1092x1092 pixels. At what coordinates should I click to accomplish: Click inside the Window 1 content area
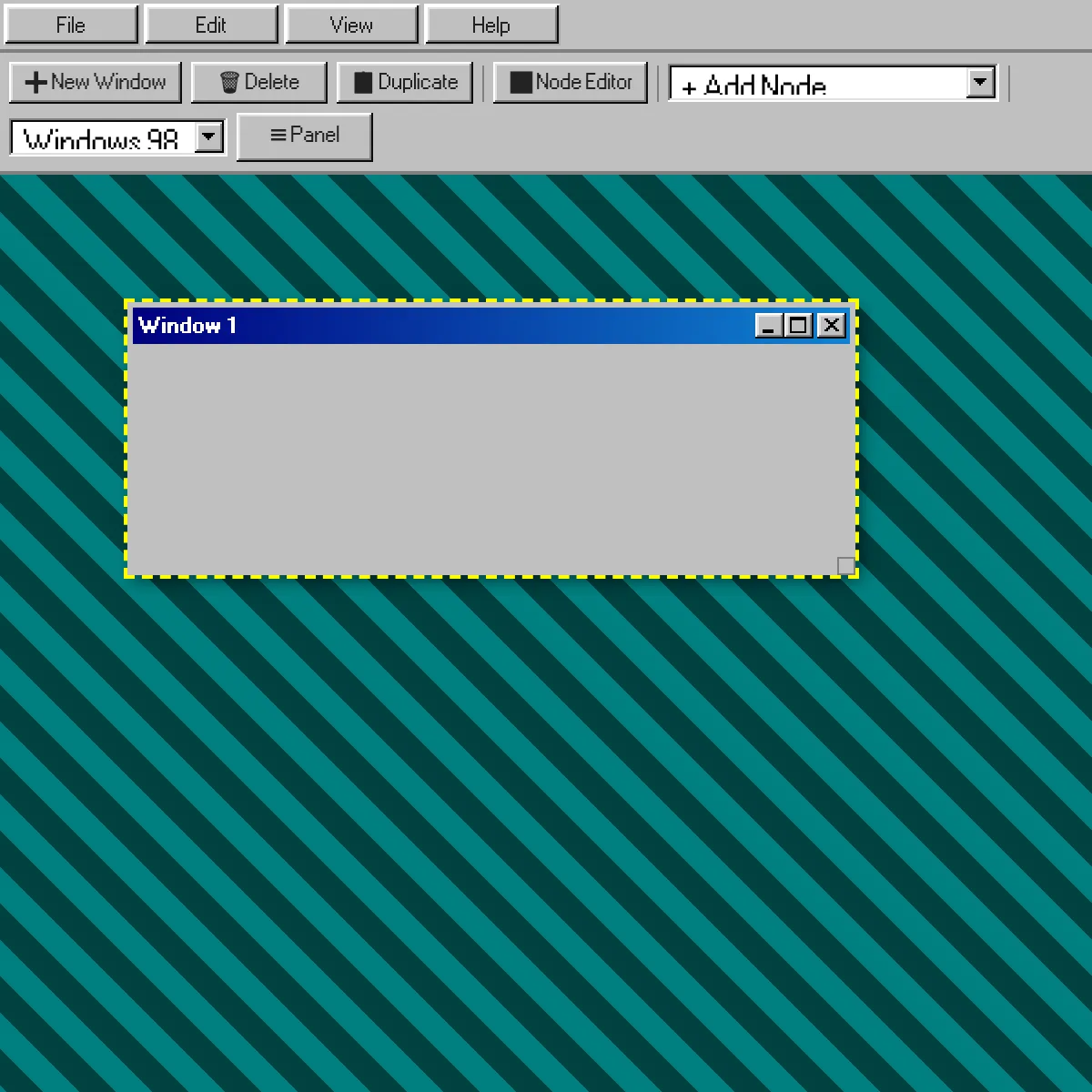[490, 459]
